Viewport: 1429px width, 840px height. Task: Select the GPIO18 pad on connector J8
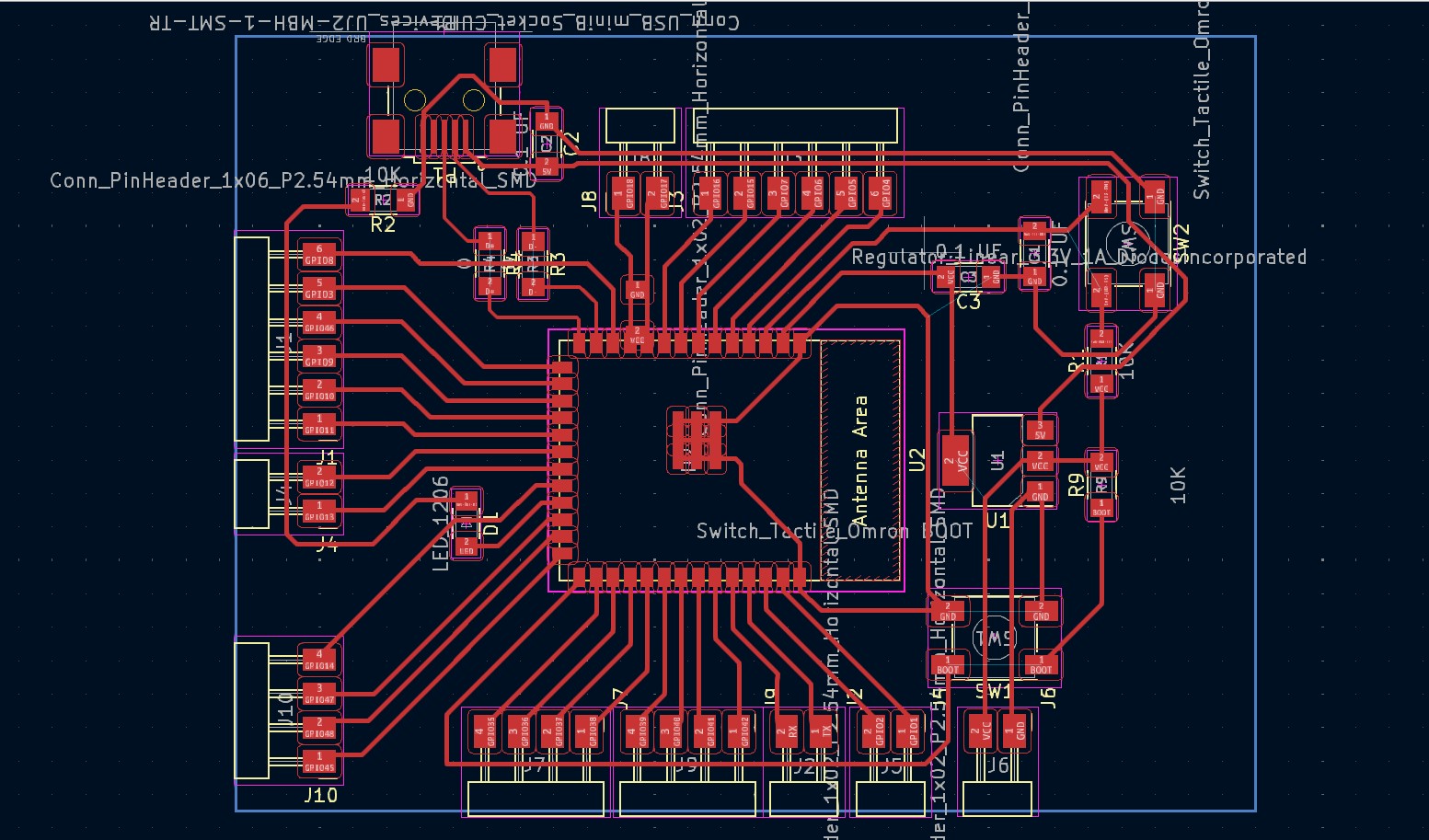pyautogui.click(x=624, y=193)
